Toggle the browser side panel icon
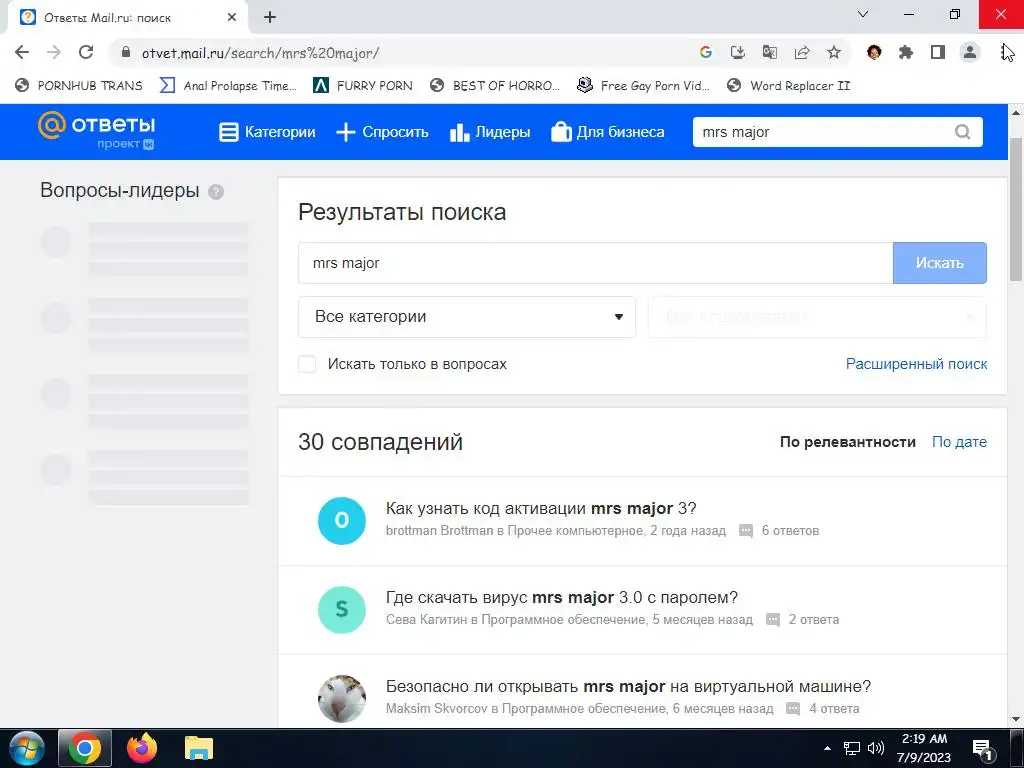Screen dimensions: 1024x768 pyautogui.click(x=938, y=52)
